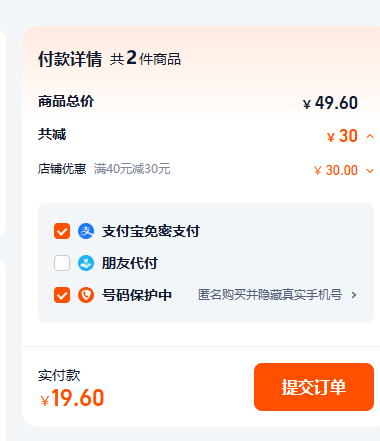Click the 满40元减30元 promotion text
The width and height of the screenshot is (380, 441).
[132, 169]
